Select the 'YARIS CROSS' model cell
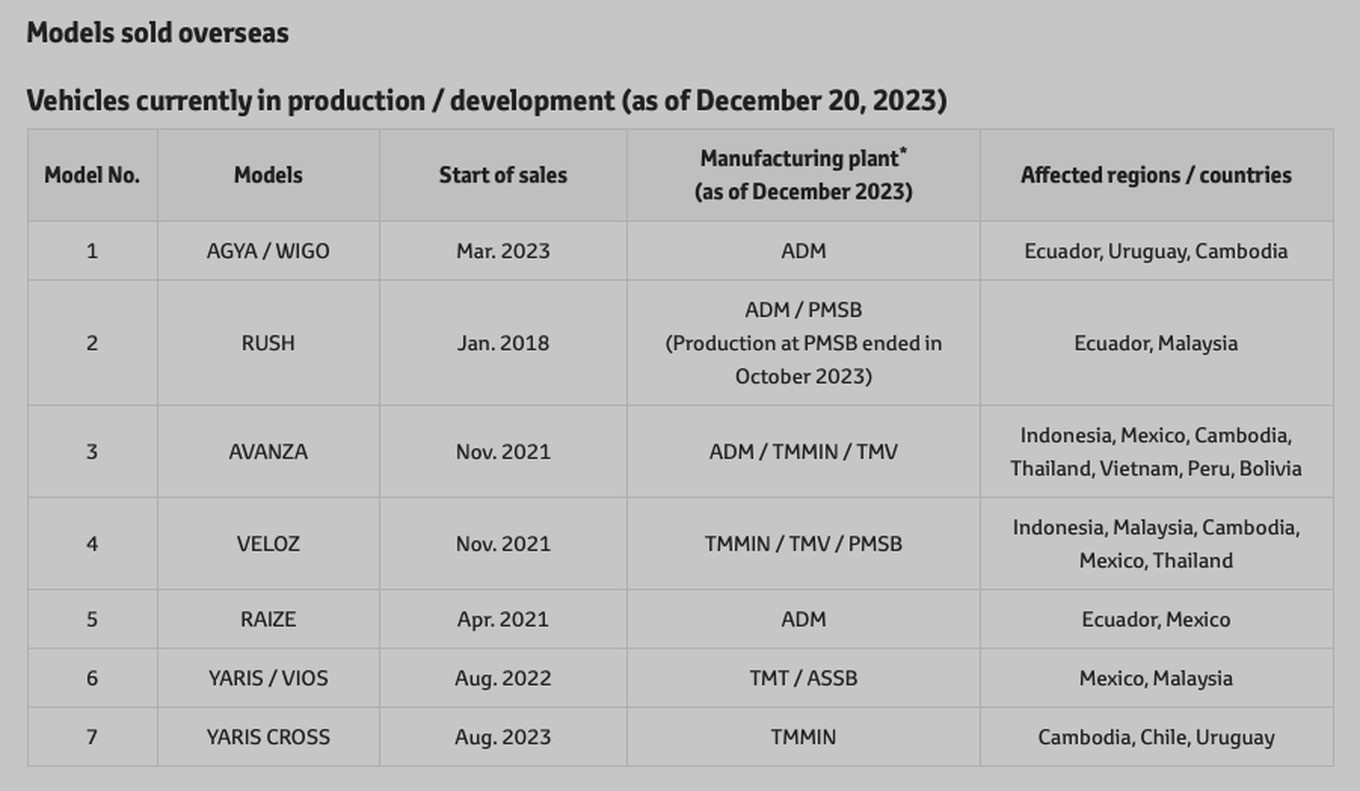The height and width of the screenshot is (791, 1360). tap(268, 737)
